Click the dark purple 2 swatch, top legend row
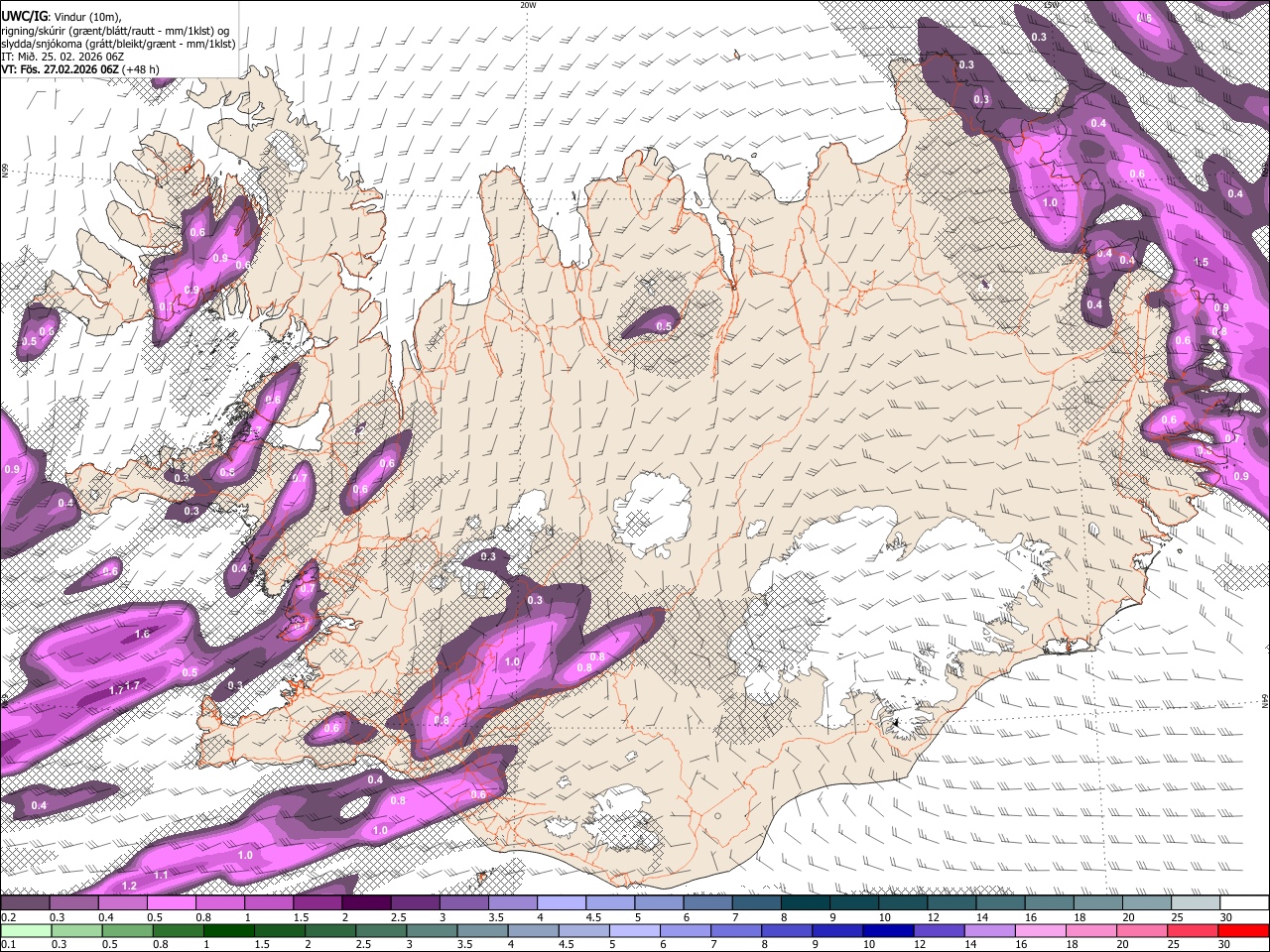This screenshot has height=952, width=1270. pyautogui.click(x=366, y=903)
